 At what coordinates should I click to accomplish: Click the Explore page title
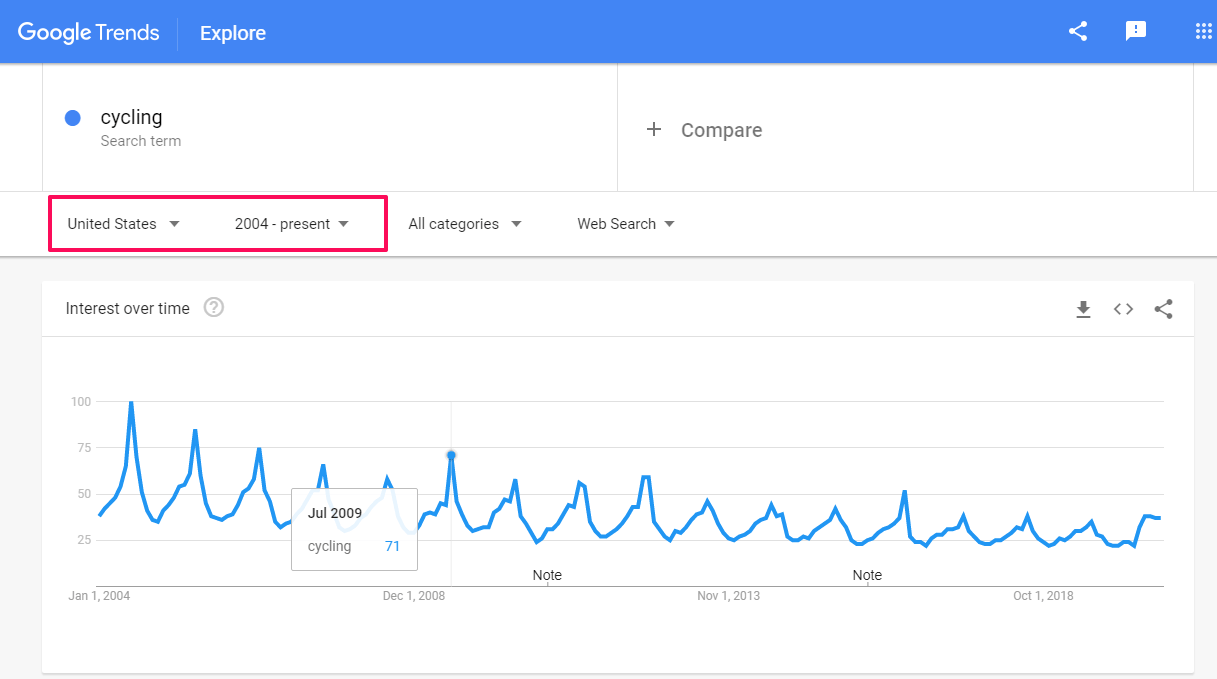233,33
